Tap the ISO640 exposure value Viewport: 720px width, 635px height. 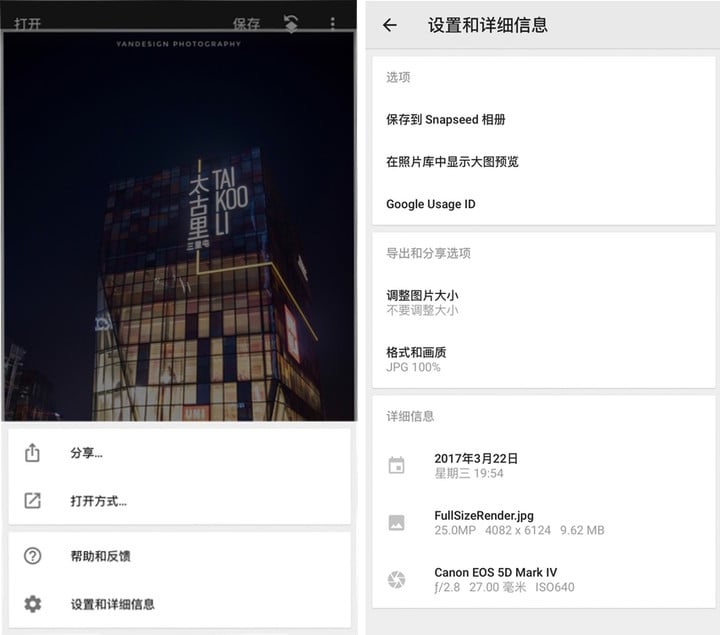(555, 587)
